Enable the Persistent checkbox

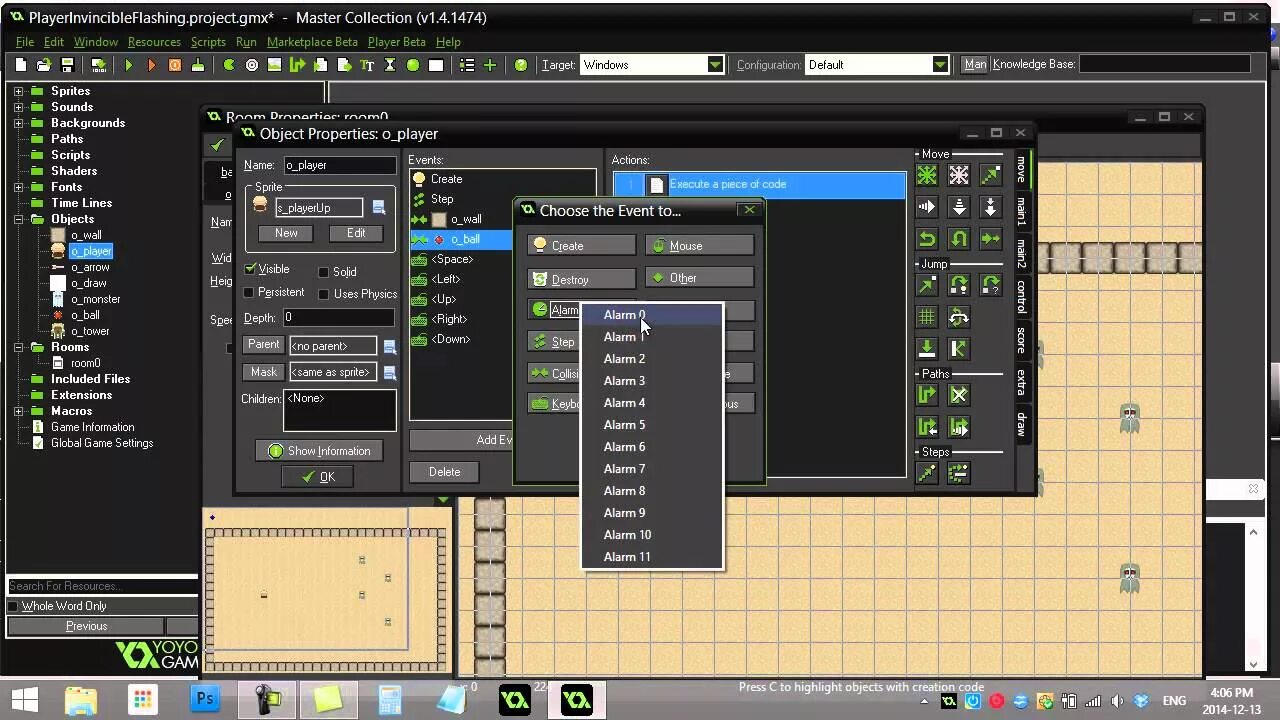249,292
